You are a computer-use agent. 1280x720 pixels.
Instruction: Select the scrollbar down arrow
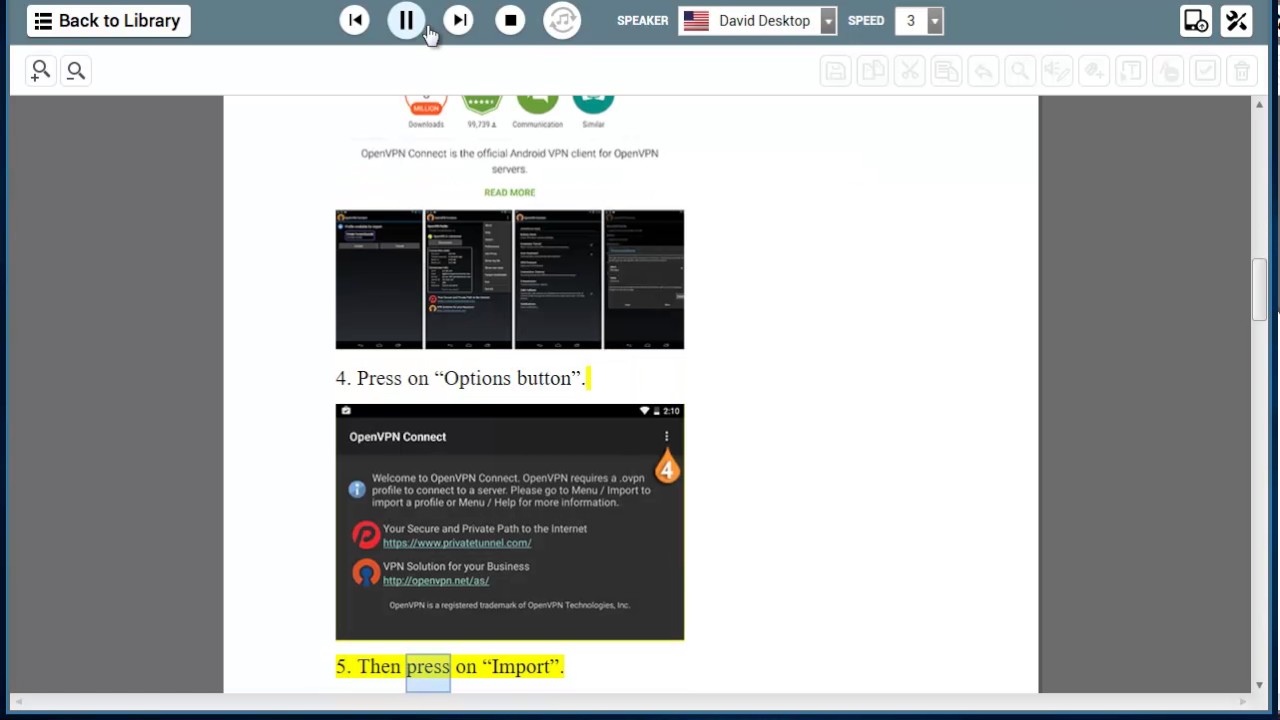[x=1259, y=685]
